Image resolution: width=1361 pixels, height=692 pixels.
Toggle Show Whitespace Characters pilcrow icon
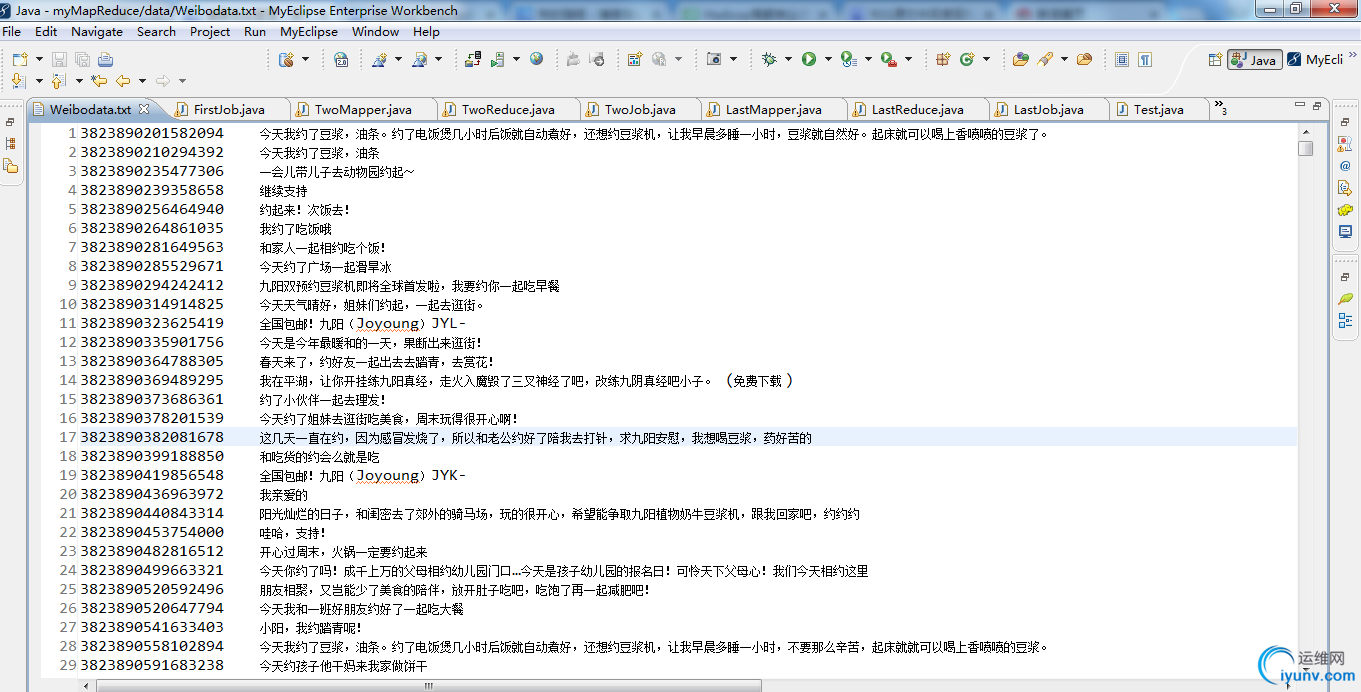[x=1145, y=60]
